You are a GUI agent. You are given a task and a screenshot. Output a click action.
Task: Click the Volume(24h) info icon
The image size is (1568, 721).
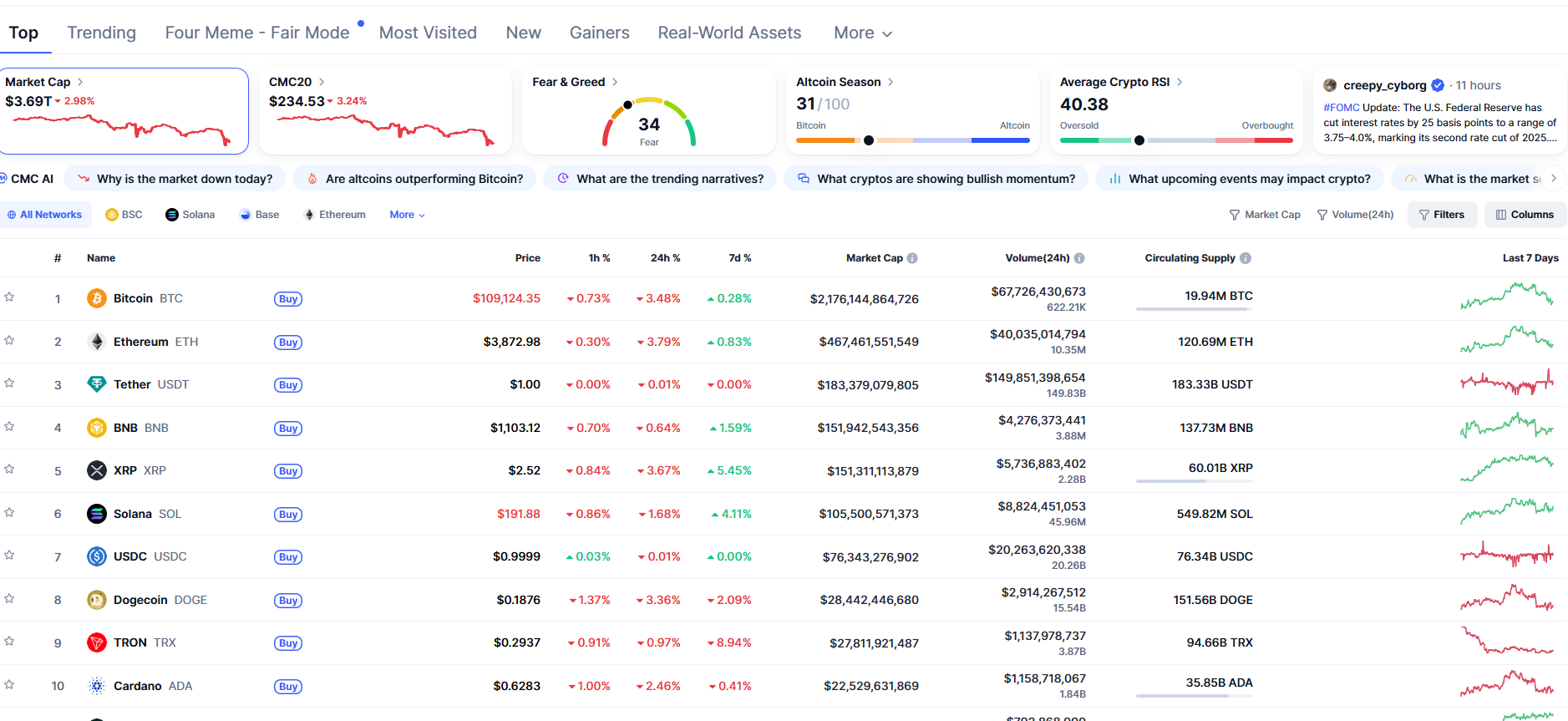pyautogui.click(x=1079, y=258)
